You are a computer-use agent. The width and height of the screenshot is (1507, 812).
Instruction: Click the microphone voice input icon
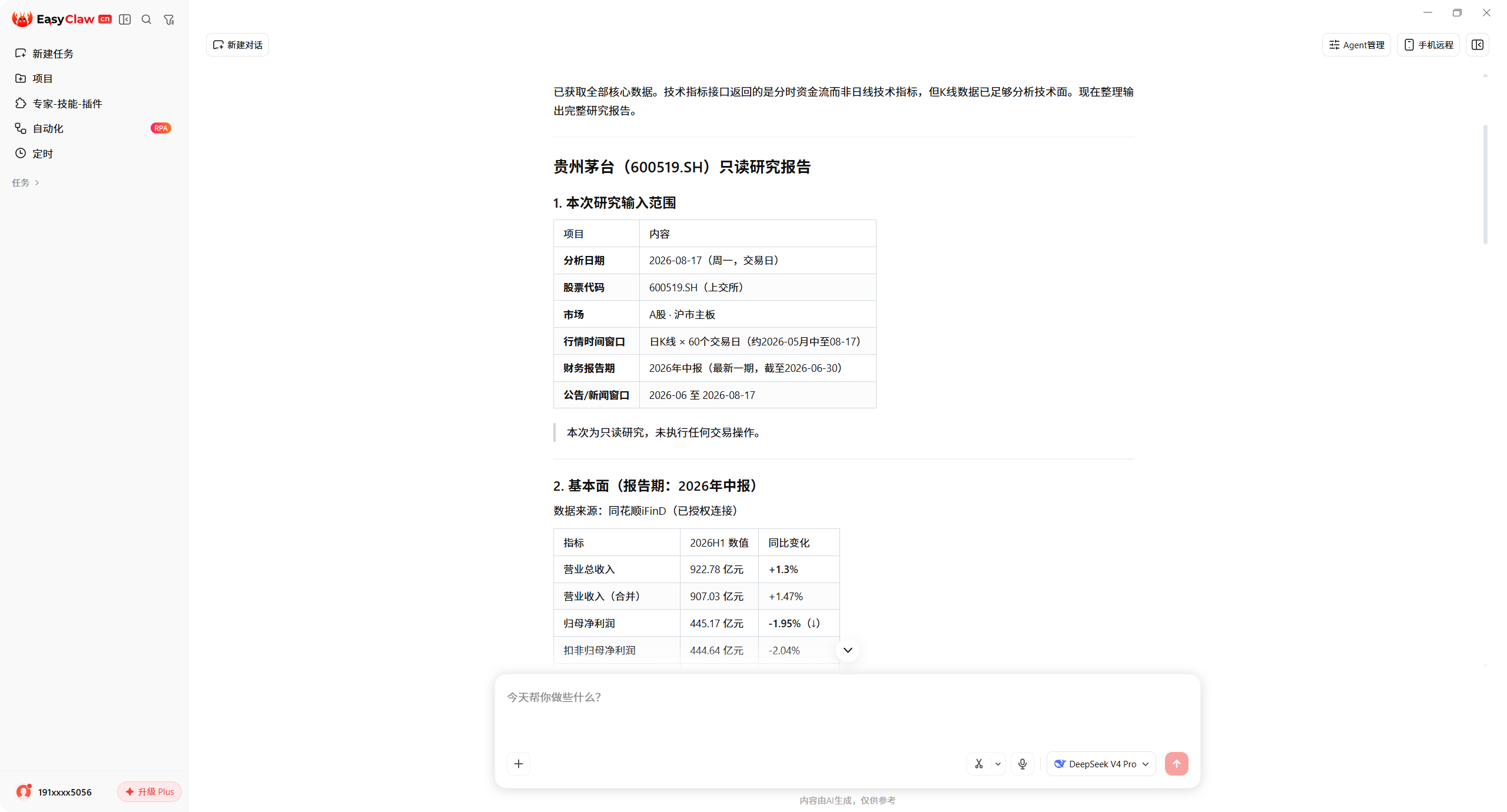tap(1023, 764)
